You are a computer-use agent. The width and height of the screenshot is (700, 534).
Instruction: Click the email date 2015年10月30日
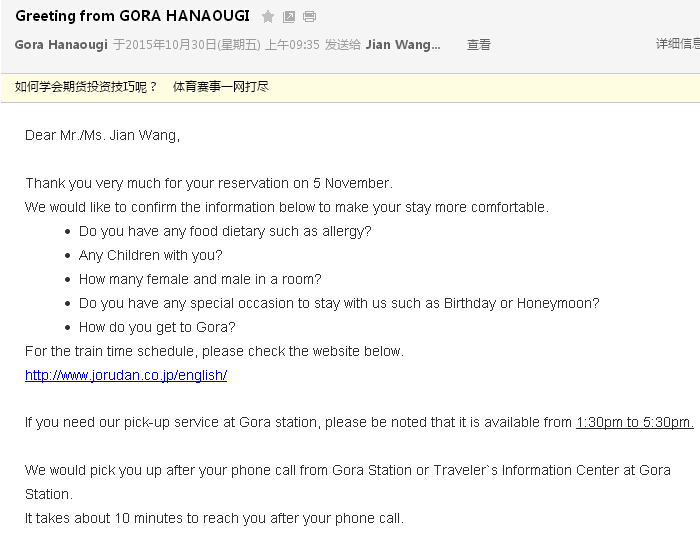pos(170,45)
